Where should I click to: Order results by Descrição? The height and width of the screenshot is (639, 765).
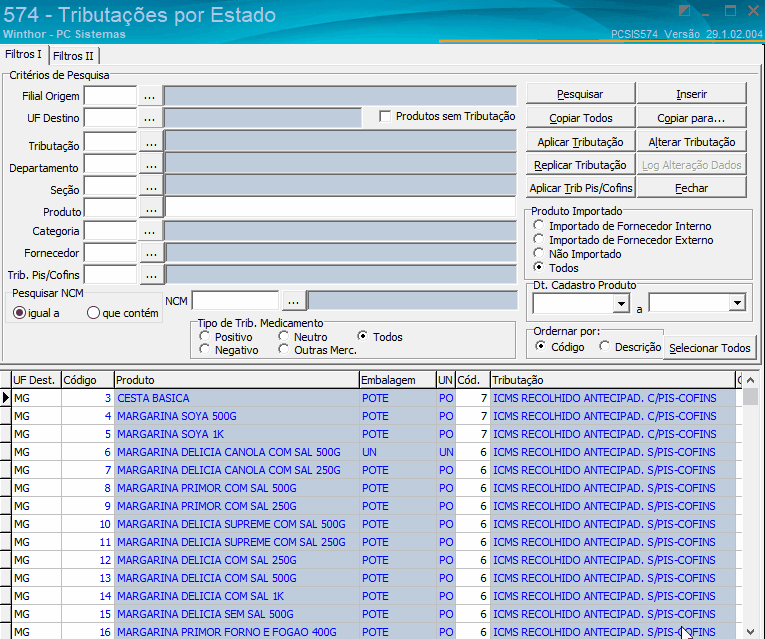coord(605,346)
